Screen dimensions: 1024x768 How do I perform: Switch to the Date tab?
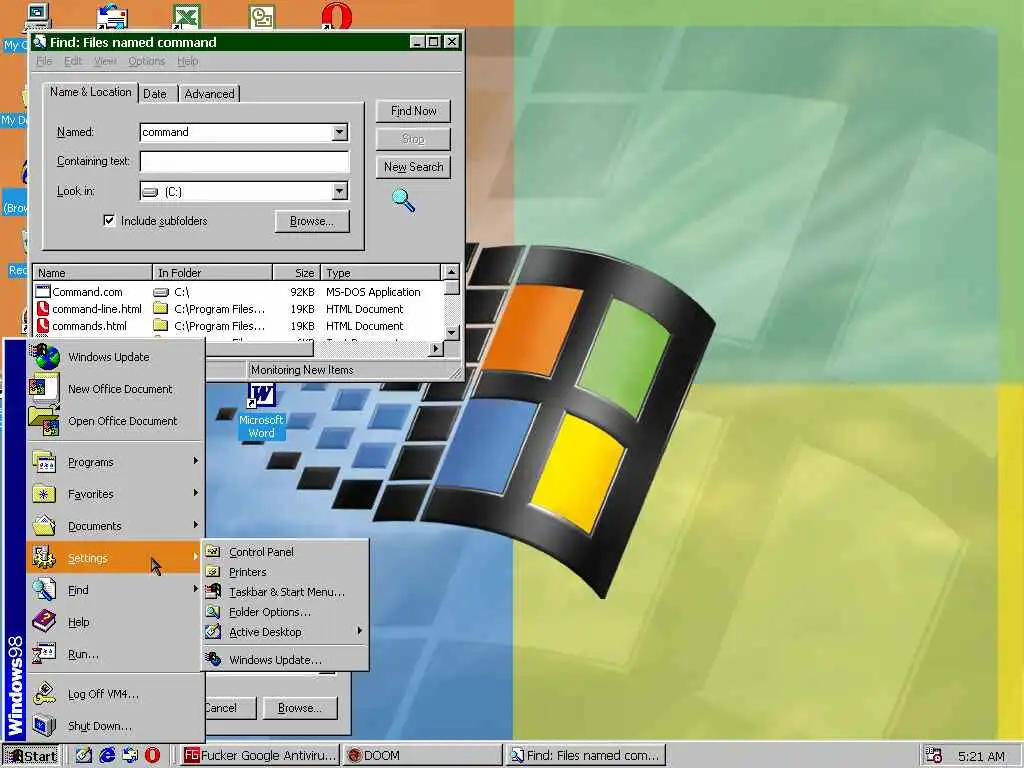pos(155,93)
